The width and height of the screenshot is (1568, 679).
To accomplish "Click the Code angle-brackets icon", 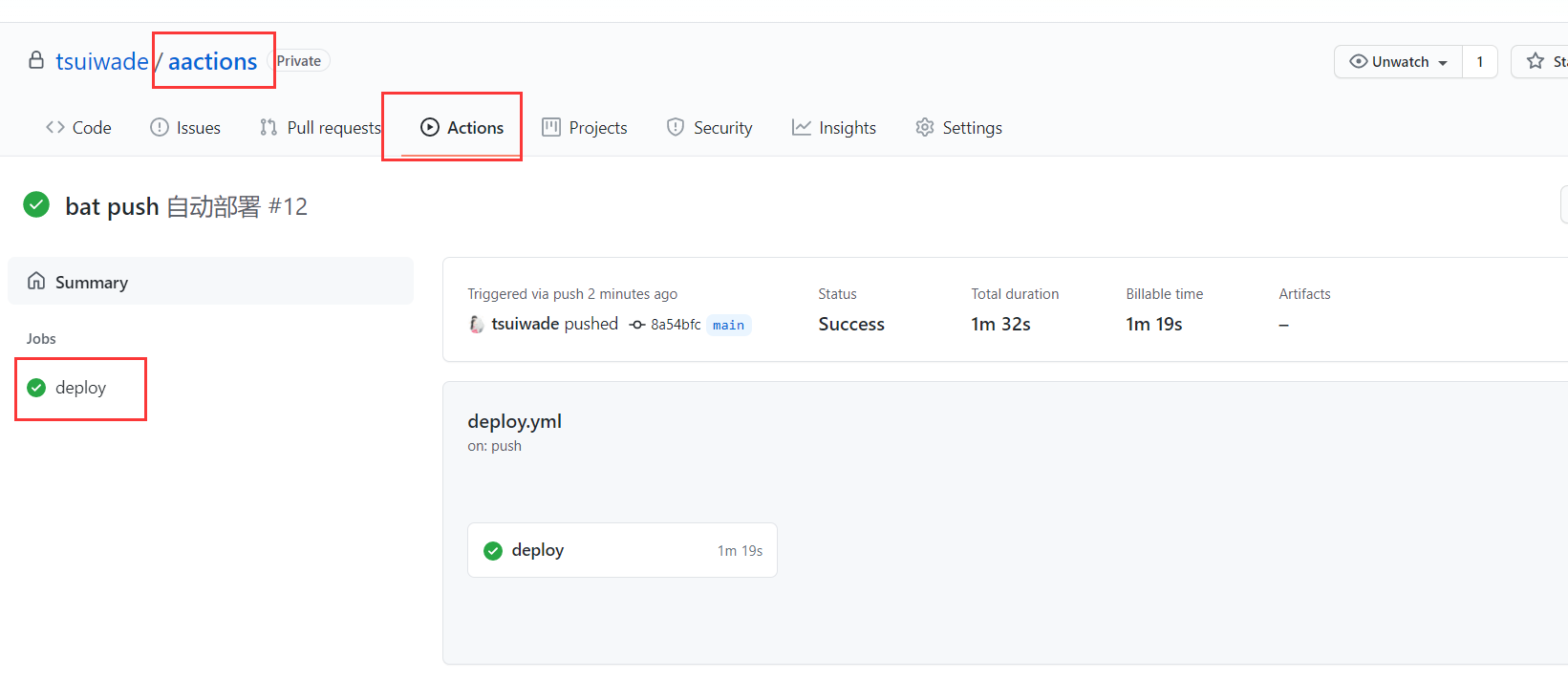I will point(54,127).
